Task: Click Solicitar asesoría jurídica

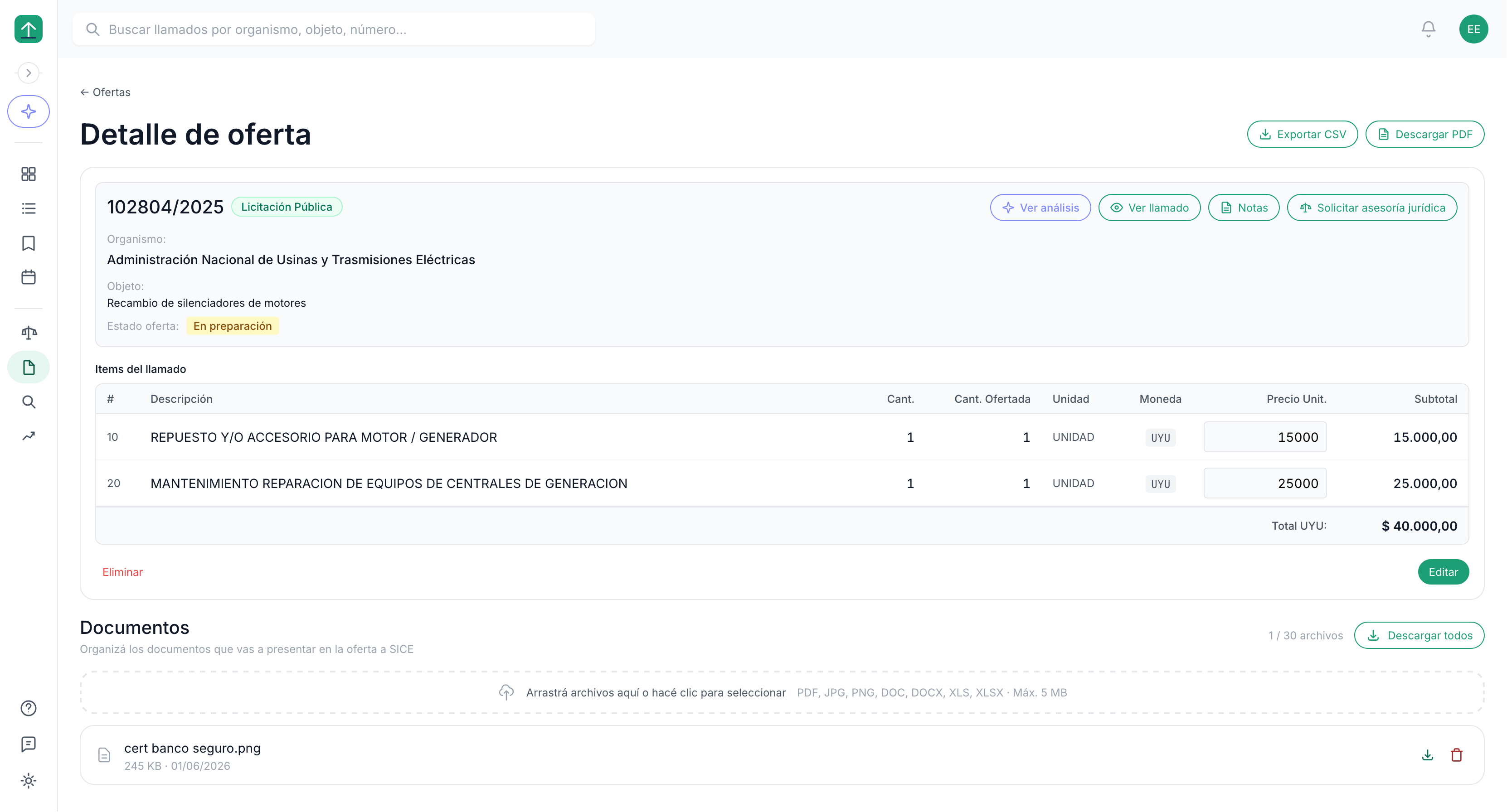Action: click(1372, 208)
